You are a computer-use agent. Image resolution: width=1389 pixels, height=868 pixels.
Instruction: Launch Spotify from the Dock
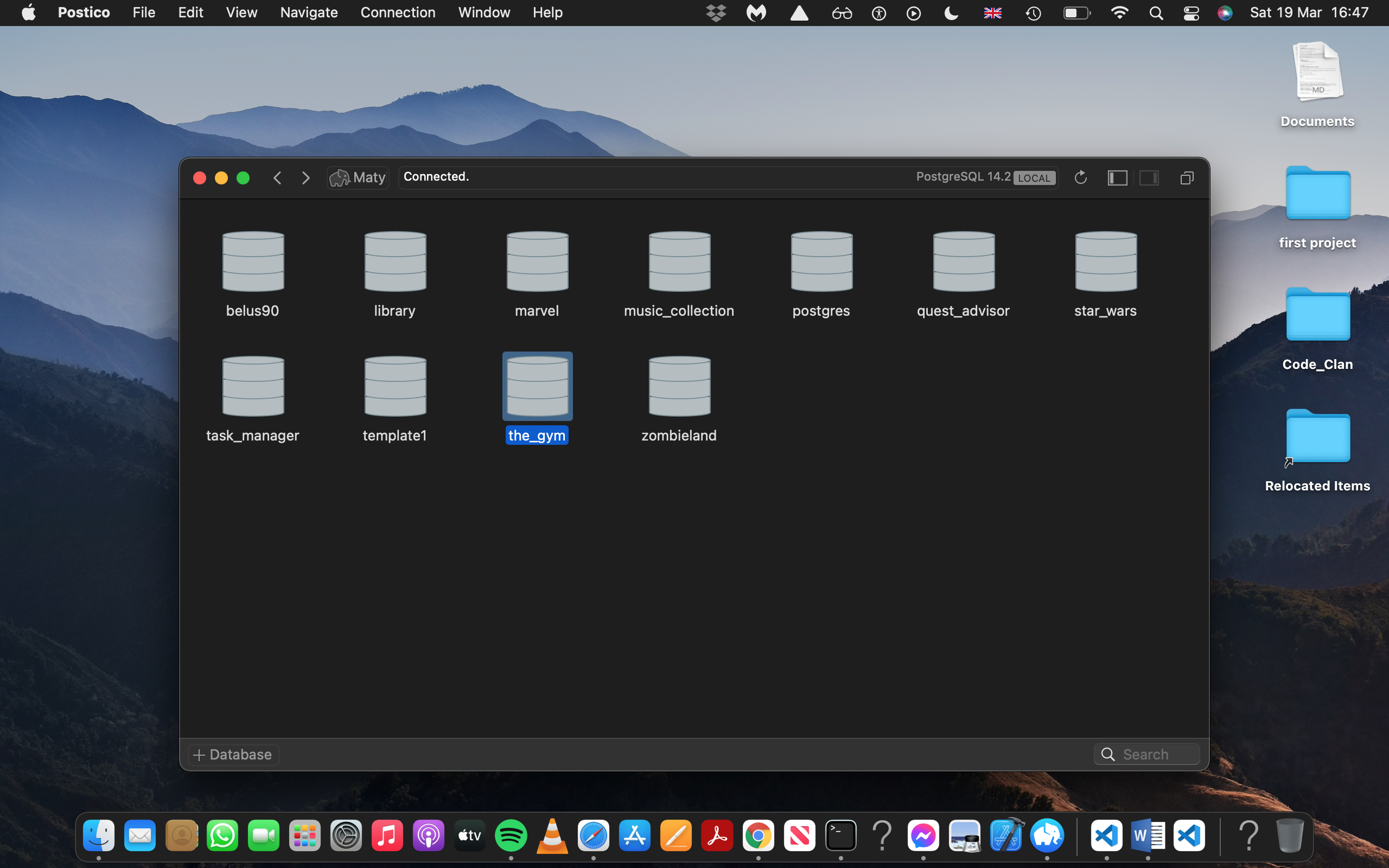511,836
